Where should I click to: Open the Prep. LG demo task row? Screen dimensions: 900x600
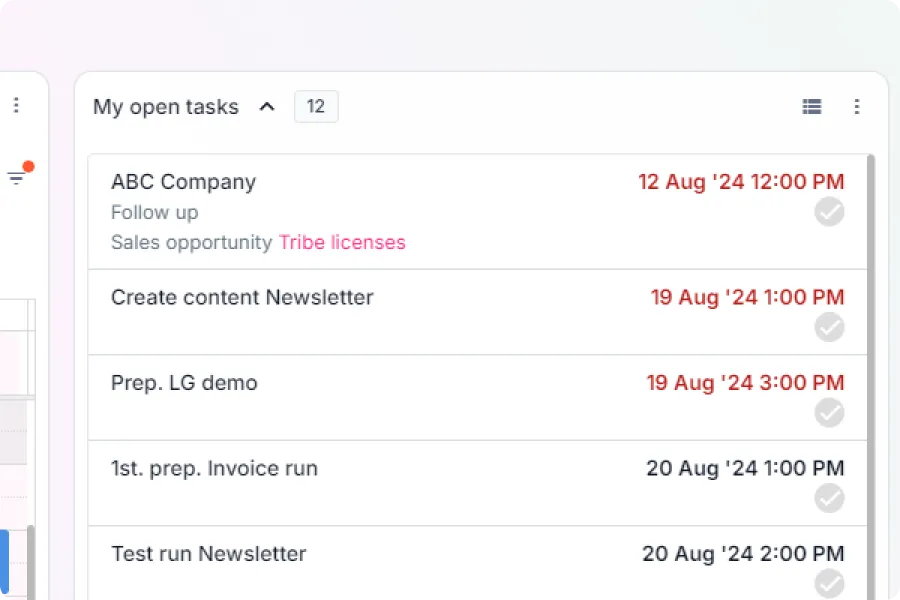(x=477, y=397)
